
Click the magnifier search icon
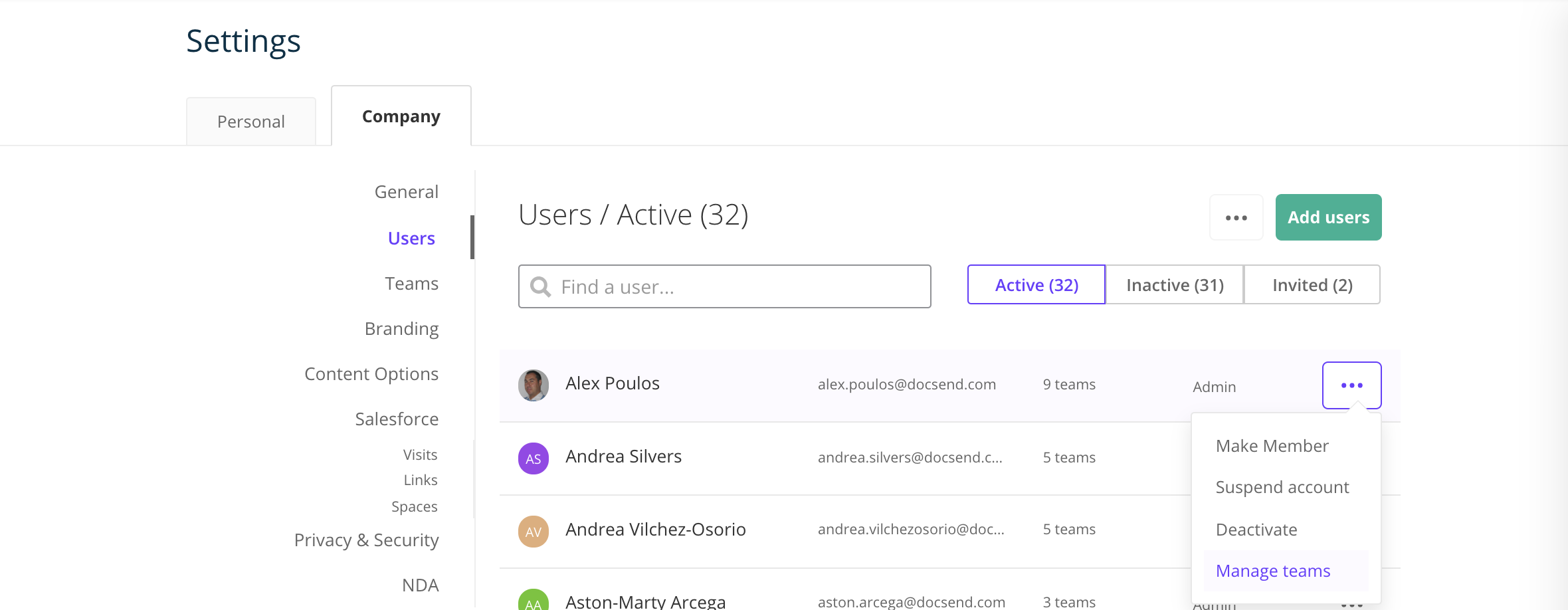541,287
